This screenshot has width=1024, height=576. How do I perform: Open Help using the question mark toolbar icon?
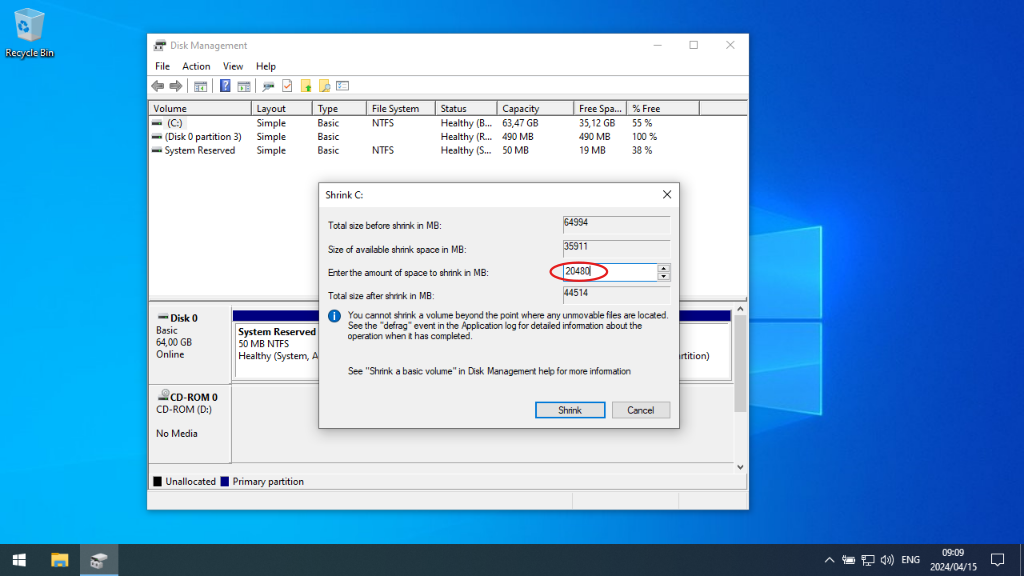[x=226, y=85]
